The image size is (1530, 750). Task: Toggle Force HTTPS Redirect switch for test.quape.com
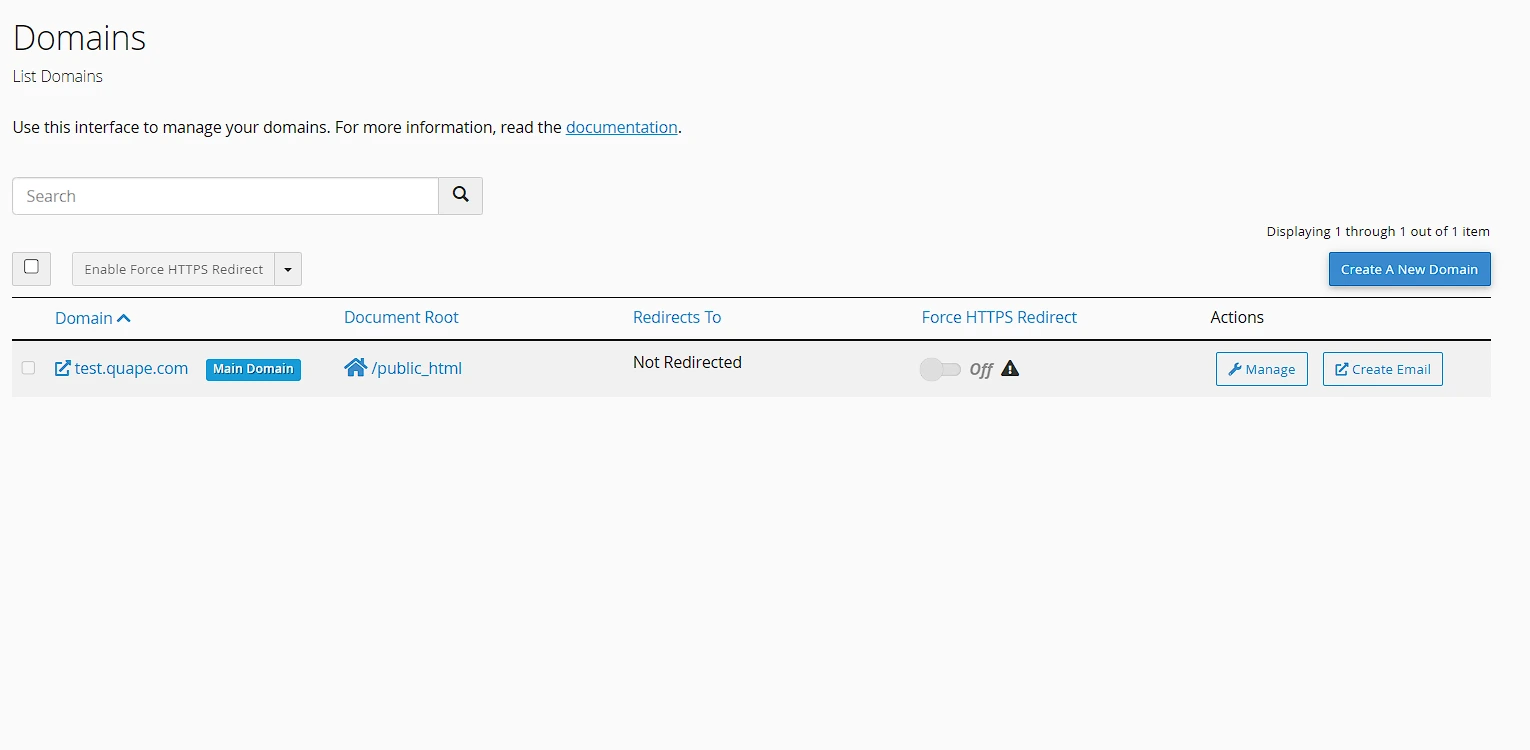click(940, 369)
